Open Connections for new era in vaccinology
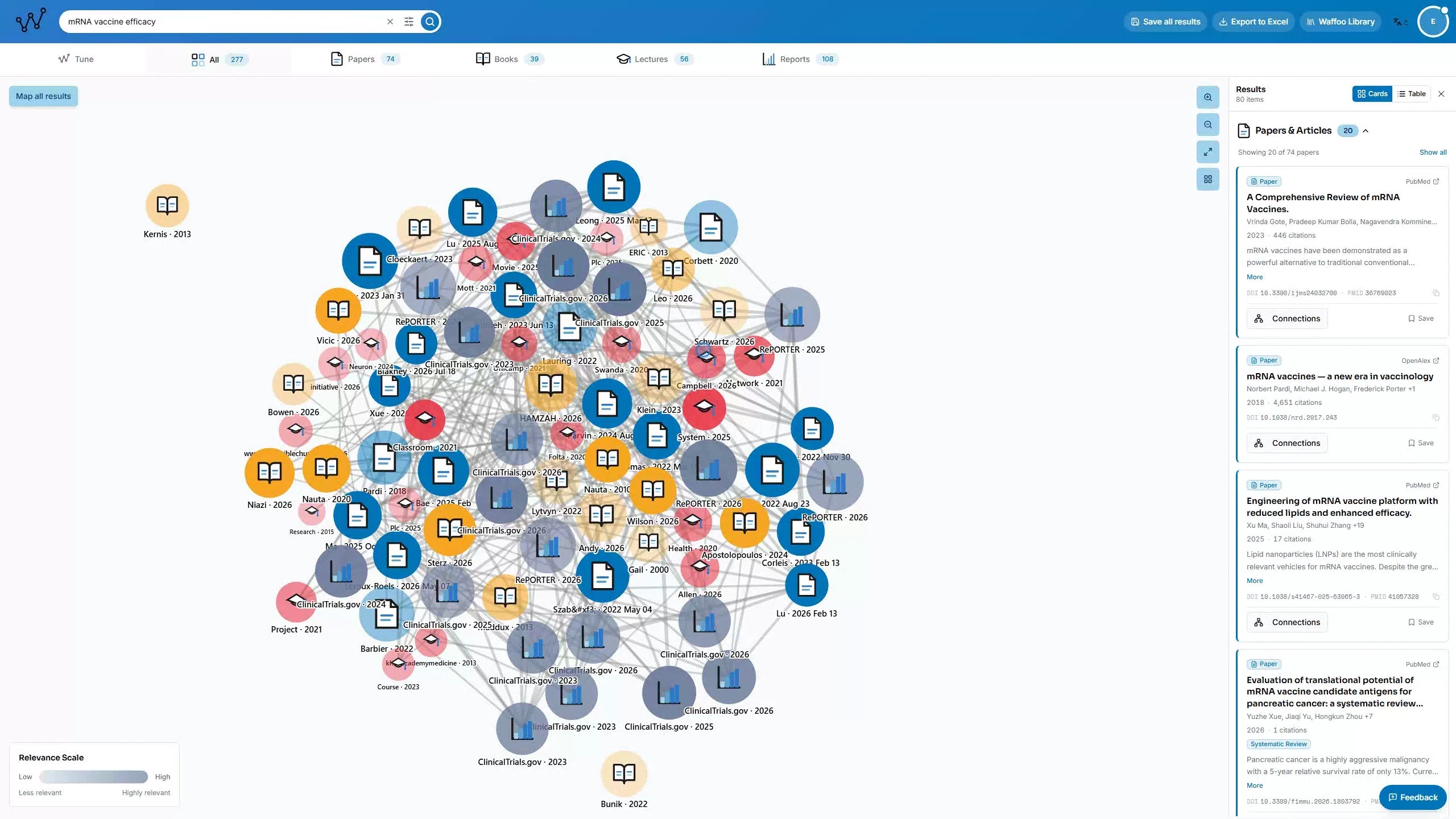Image resolution: width=1456 pixels, height=819 pixels. click(x=1287, y=443)
